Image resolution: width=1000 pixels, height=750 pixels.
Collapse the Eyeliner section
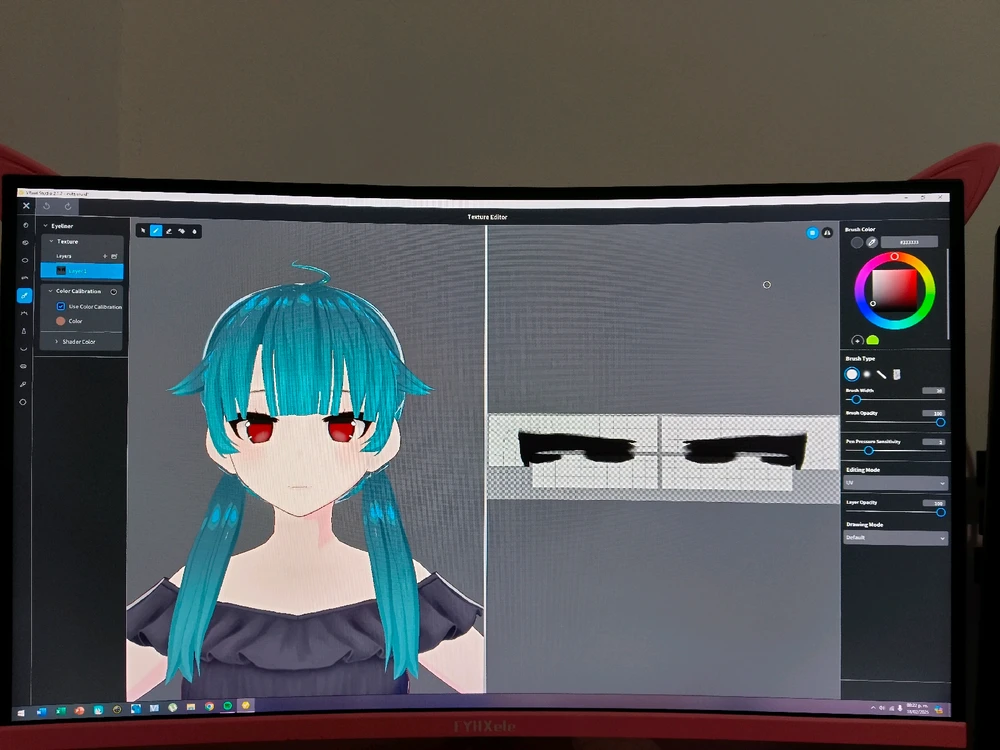click(x=46, y=226)
